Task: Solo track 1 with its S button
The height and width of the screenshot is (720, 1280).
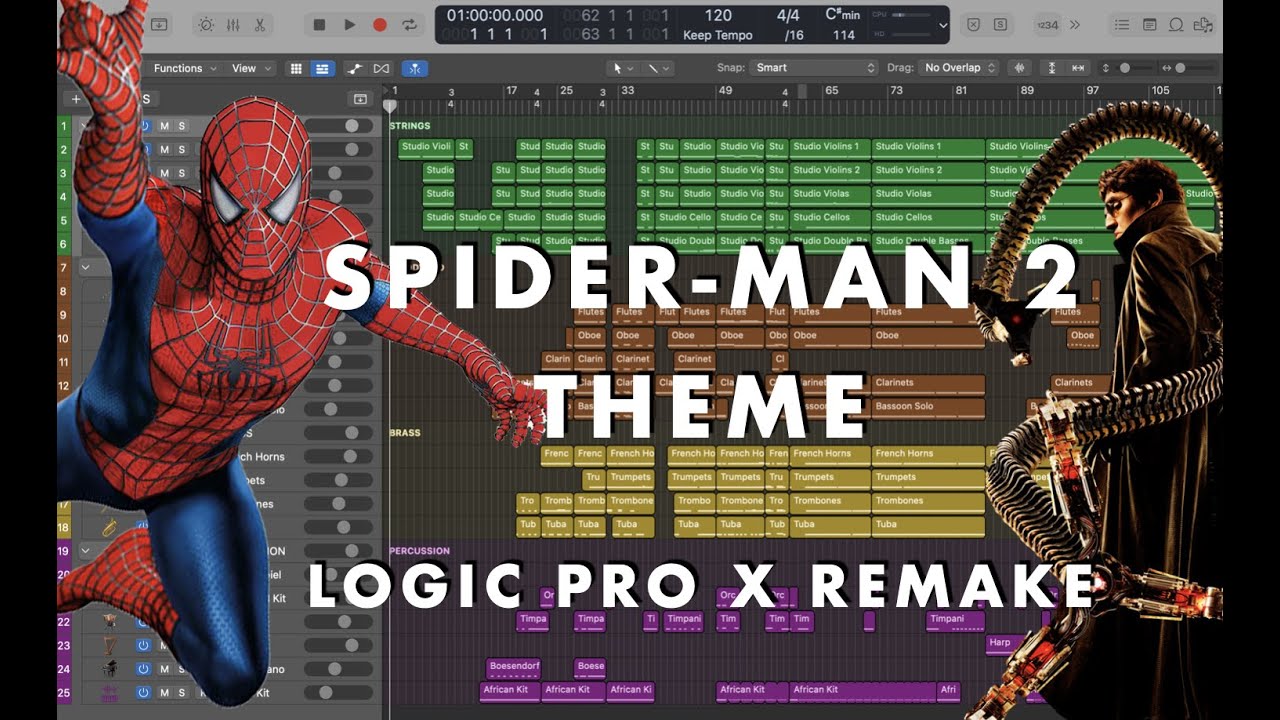Action: [182, 126]
